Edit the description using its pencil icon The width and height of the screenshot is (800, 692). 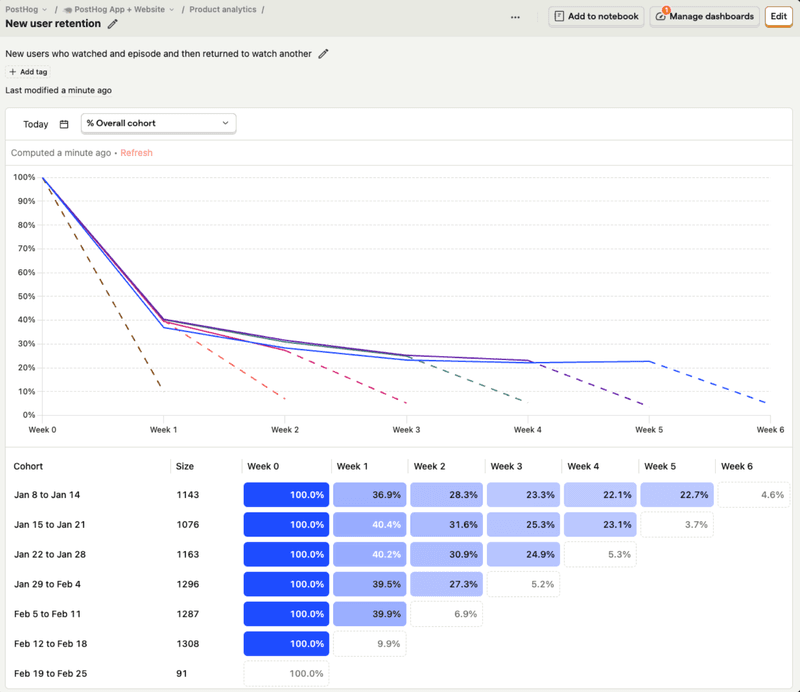323,54
